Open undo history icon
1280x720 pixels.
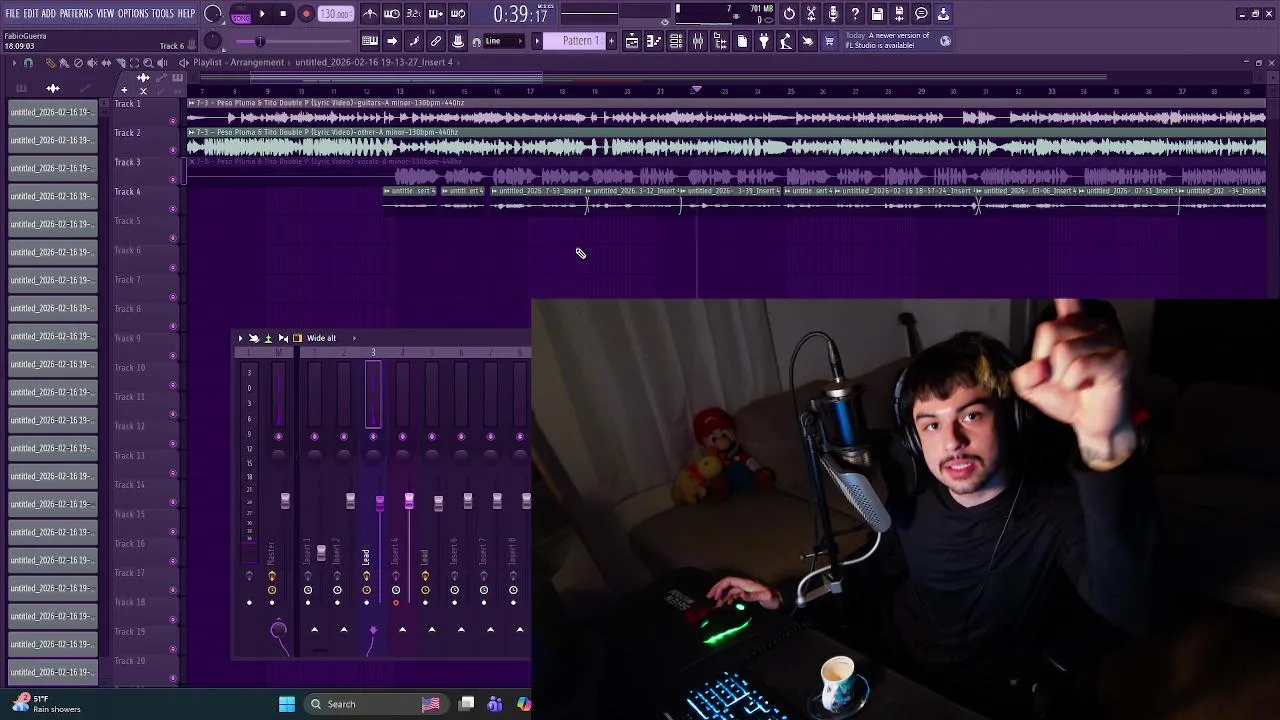pos(789,14)
